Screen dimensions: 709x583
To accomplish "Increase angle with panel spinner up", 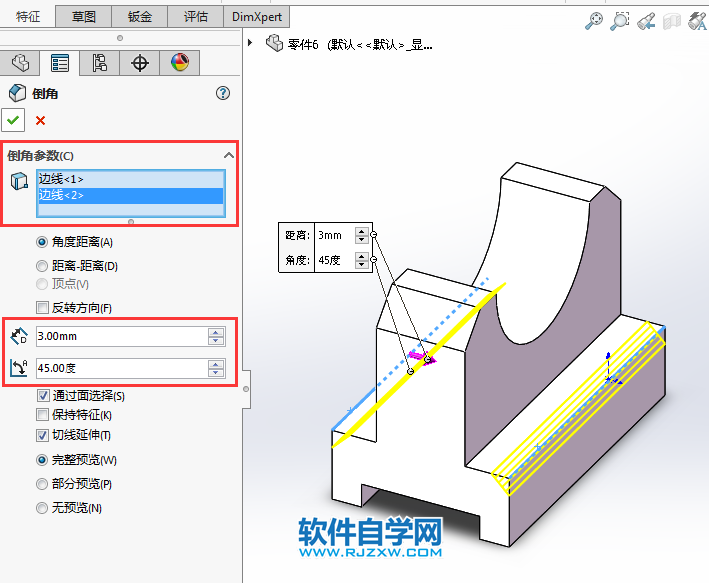I will pos(216,364).
